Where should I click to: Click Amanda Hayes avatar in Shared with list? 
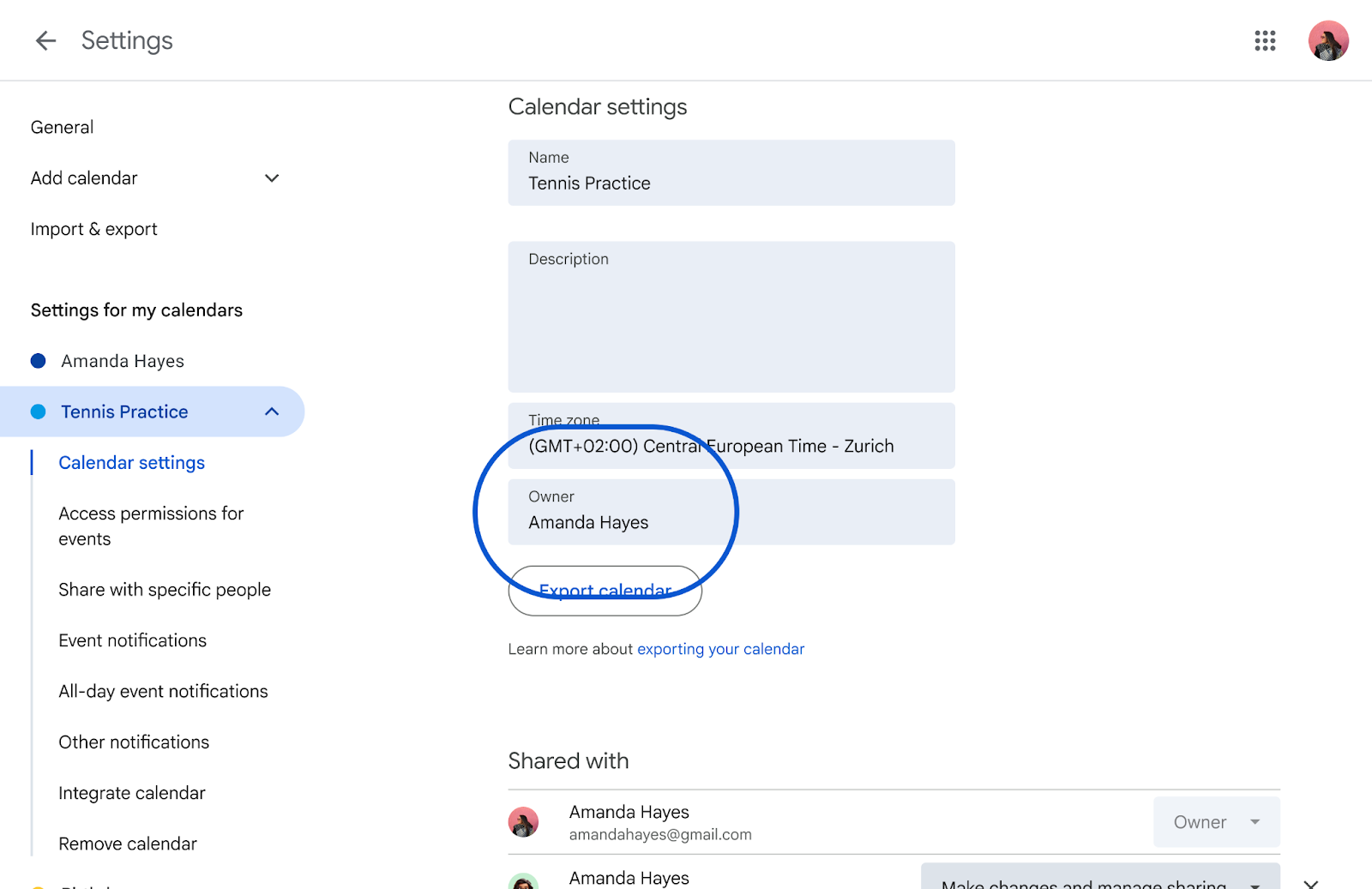click(x=524, y=821)
